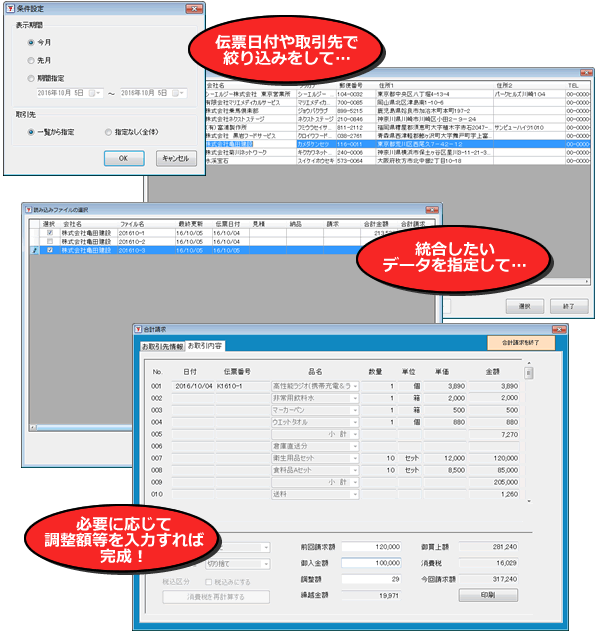Open the 切り捨て rounding dropdown
595x634 pixels.
[x=266, y=564]
